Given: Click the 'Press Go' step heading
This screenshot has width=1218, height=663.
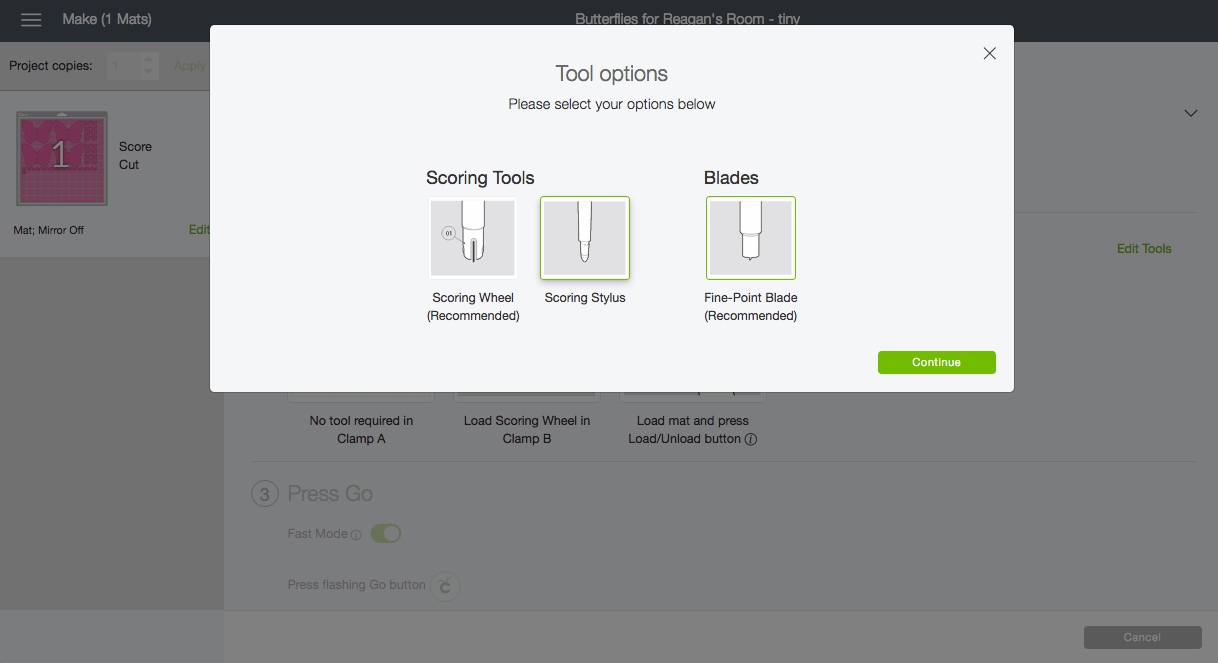Looking at the screenshot, I should pyautogui.click(x=330, y=494).
